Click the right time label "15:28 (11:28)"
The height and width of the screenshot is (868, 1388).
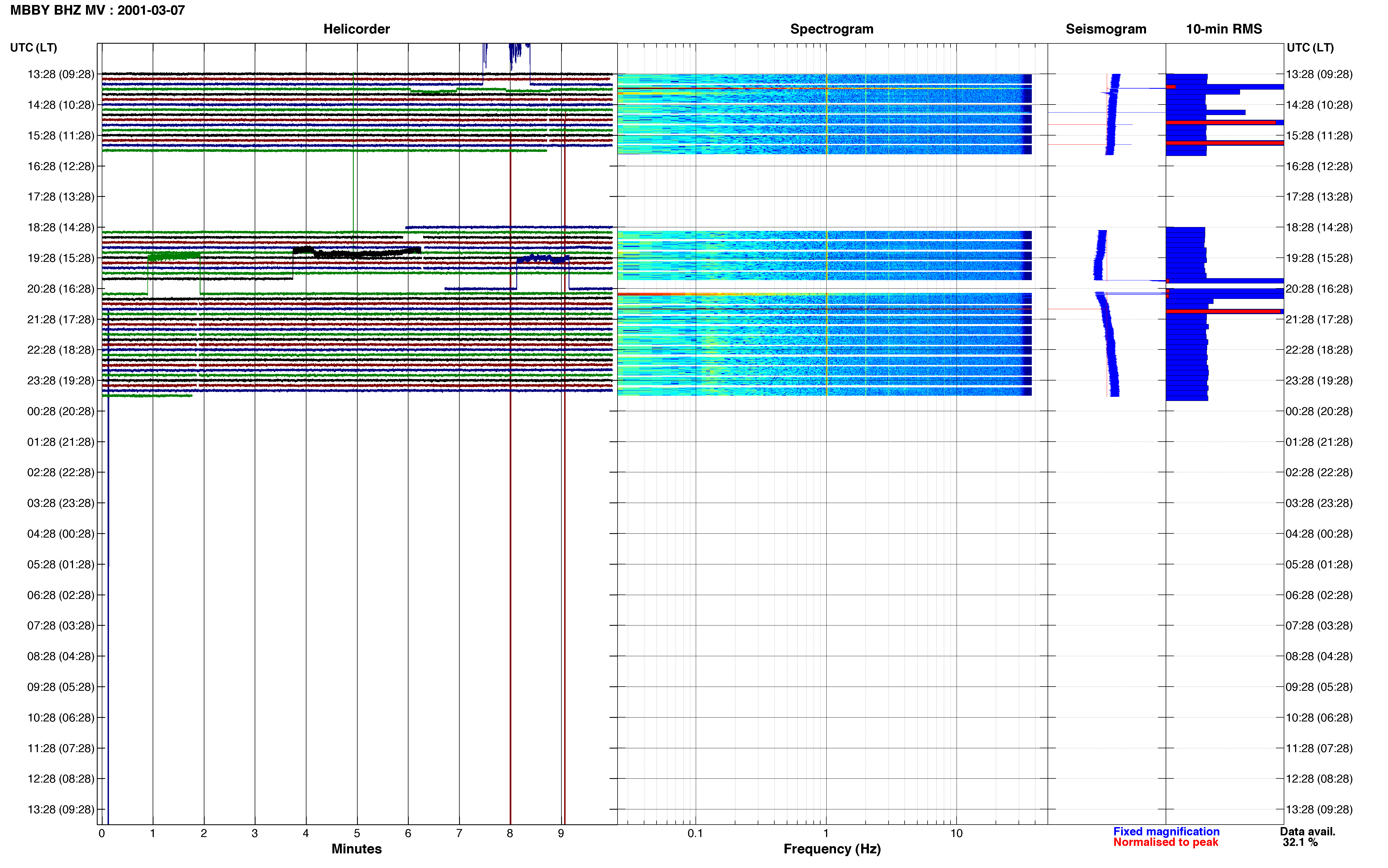1319,136
